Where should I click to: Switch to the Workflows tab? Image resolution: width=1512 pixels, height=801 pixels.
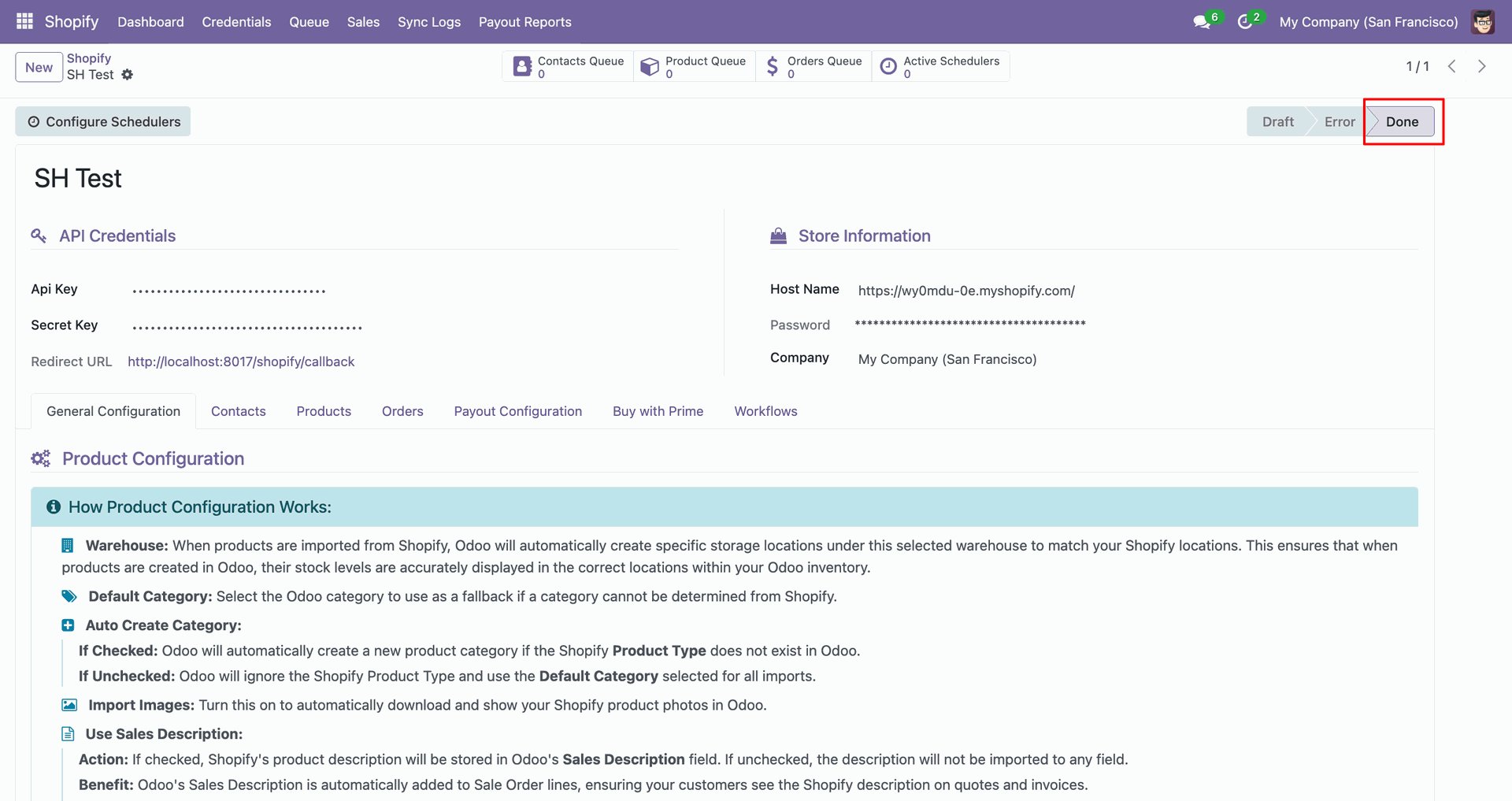(765, 411)
